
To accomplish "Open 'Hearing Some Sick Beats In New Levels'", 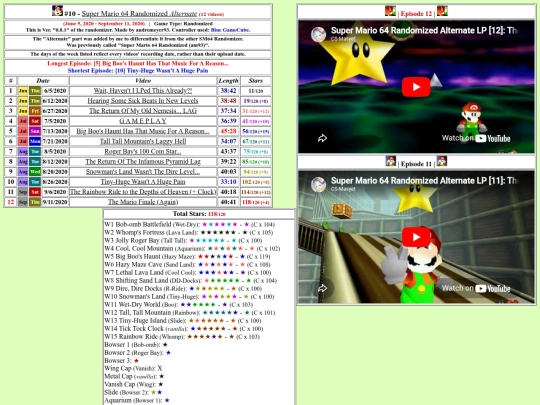I will pos(143,101).
